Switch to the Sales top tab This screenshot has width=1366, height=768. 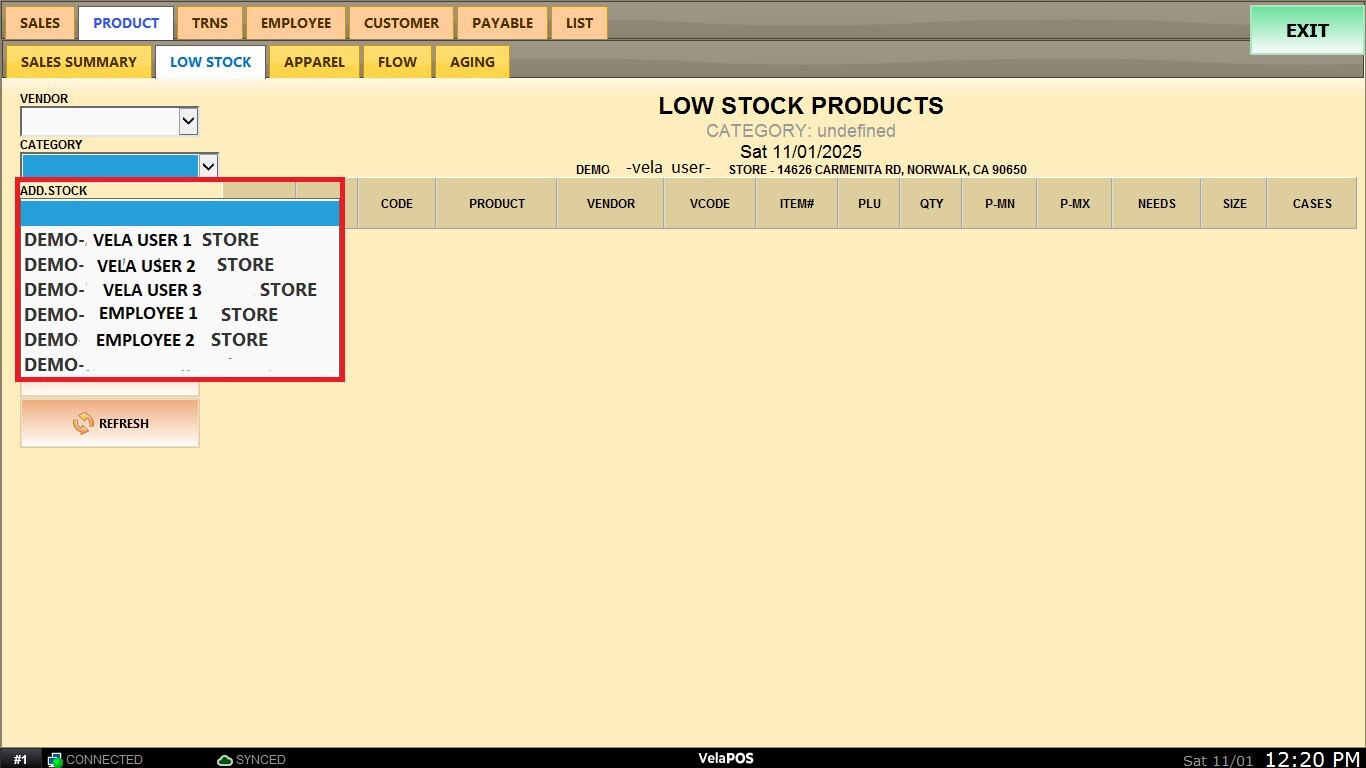tap(40, 23)
